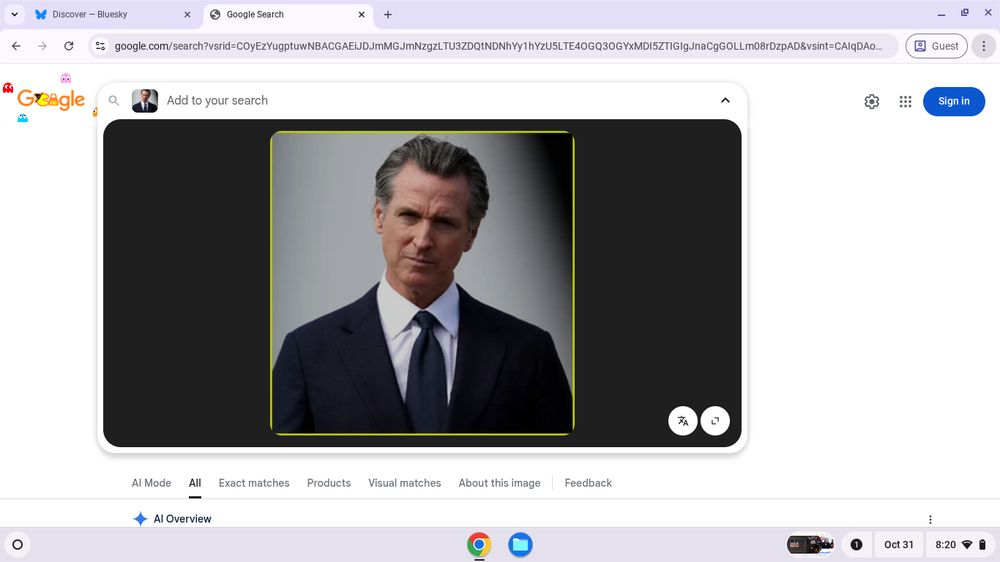Click the expand image icon
1000x562 pixels.
(715, 421)
